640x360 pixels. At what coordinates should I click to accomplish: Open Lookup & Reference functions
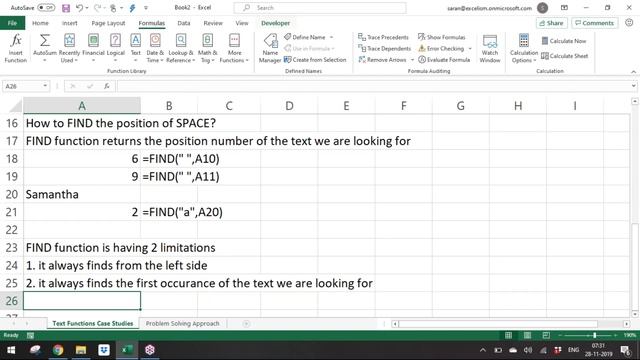181,48
